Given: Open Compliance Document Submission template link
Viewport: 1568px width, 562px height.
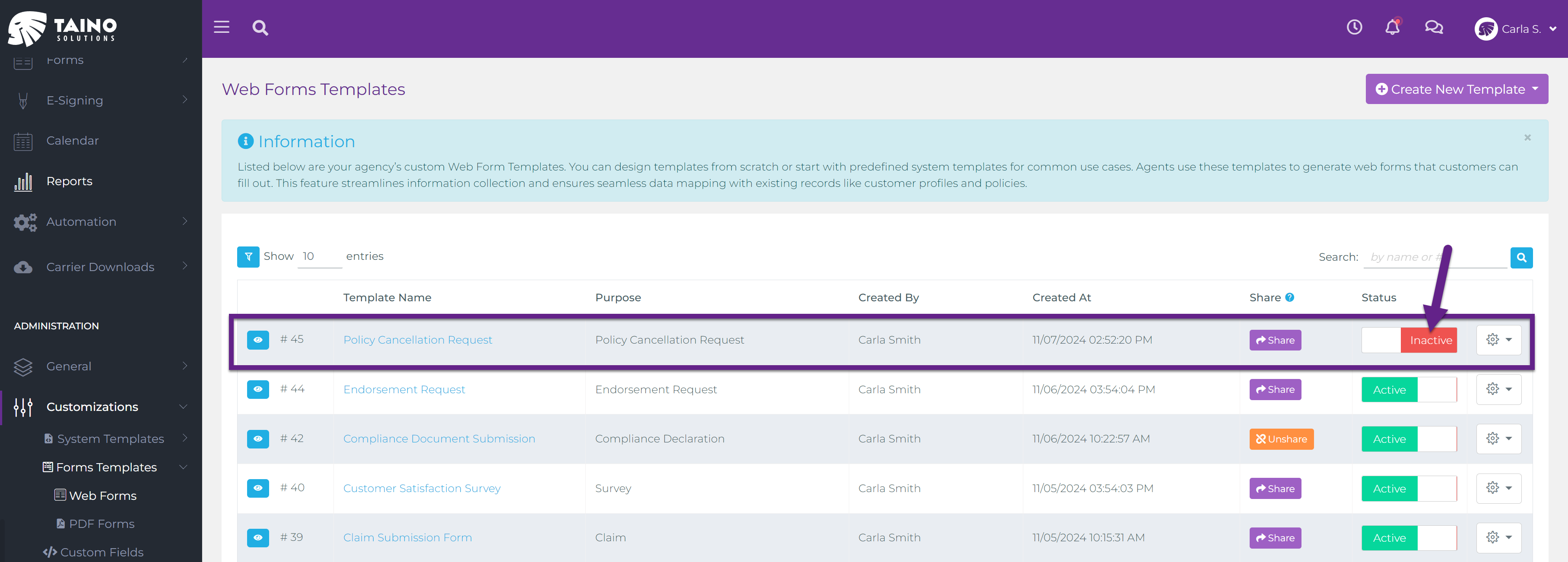Looking at the screenshot, I should (439, 439).
